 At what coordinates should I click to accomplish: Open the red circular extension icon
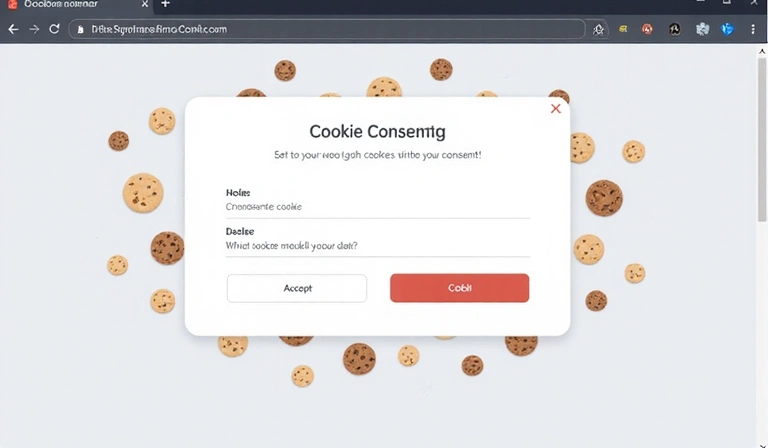(x=648, y=29)
